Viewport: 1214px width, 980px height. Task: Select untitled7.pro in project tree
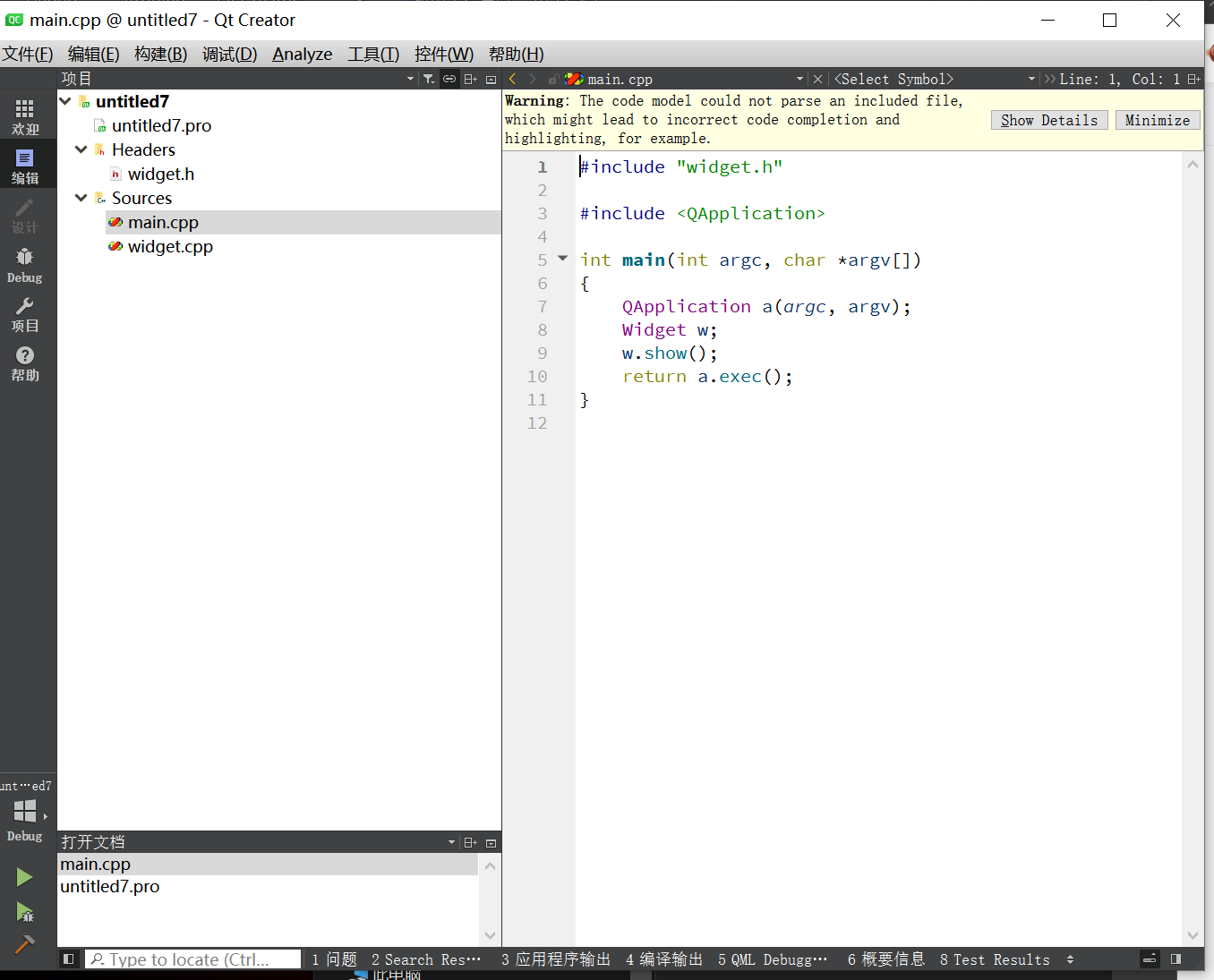[161, 125]
